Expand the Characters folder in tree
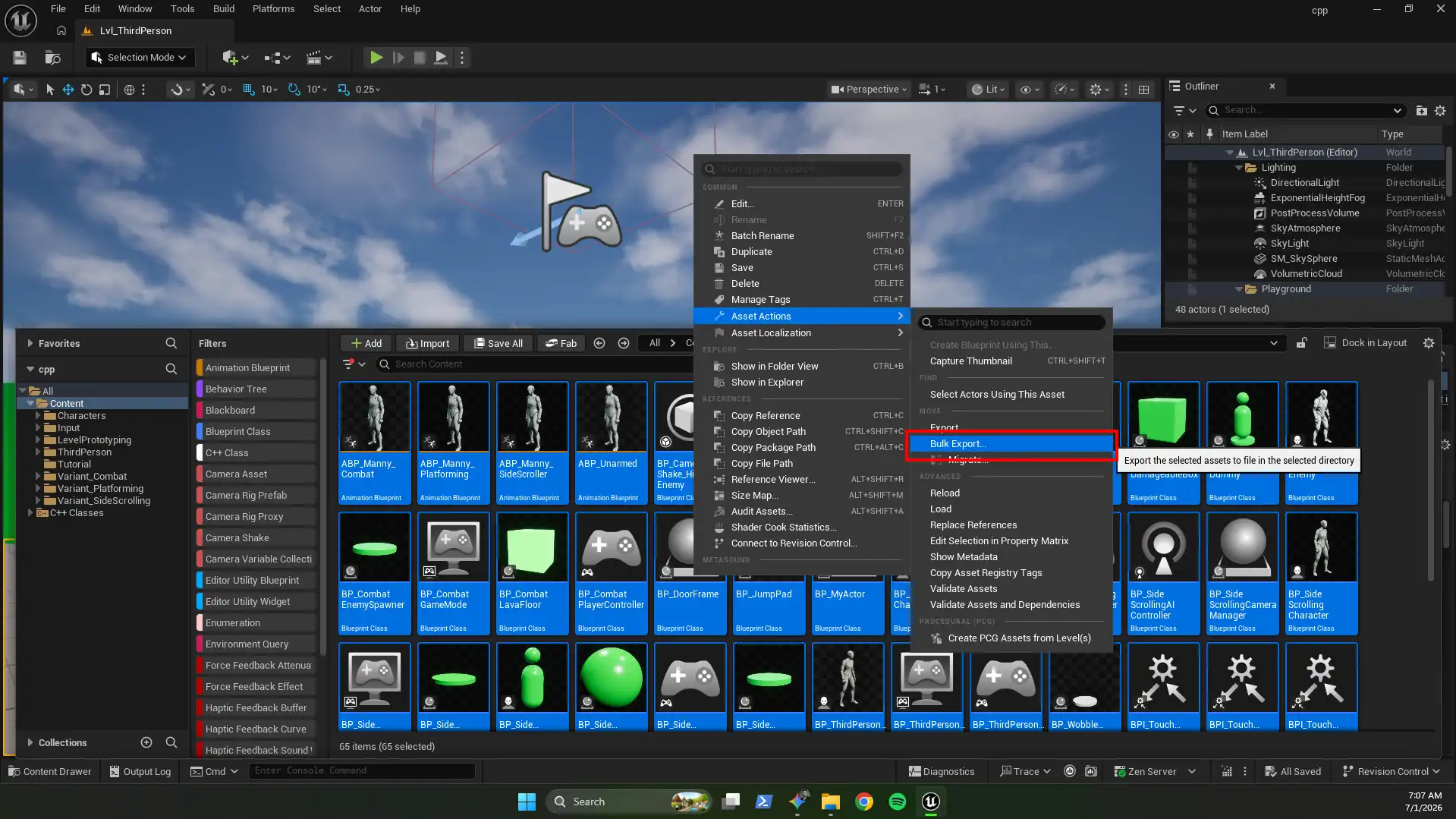This screenshot has height=819, width=1456. 38,416
